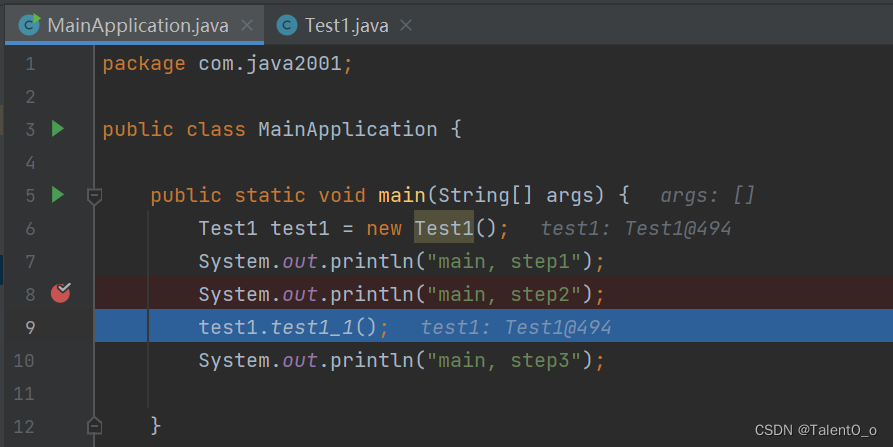Image resolution: width=893 pixels, height=447 pixels.
Task: Click line number 9 in the gutter
Action: click(x=30, y=327)
